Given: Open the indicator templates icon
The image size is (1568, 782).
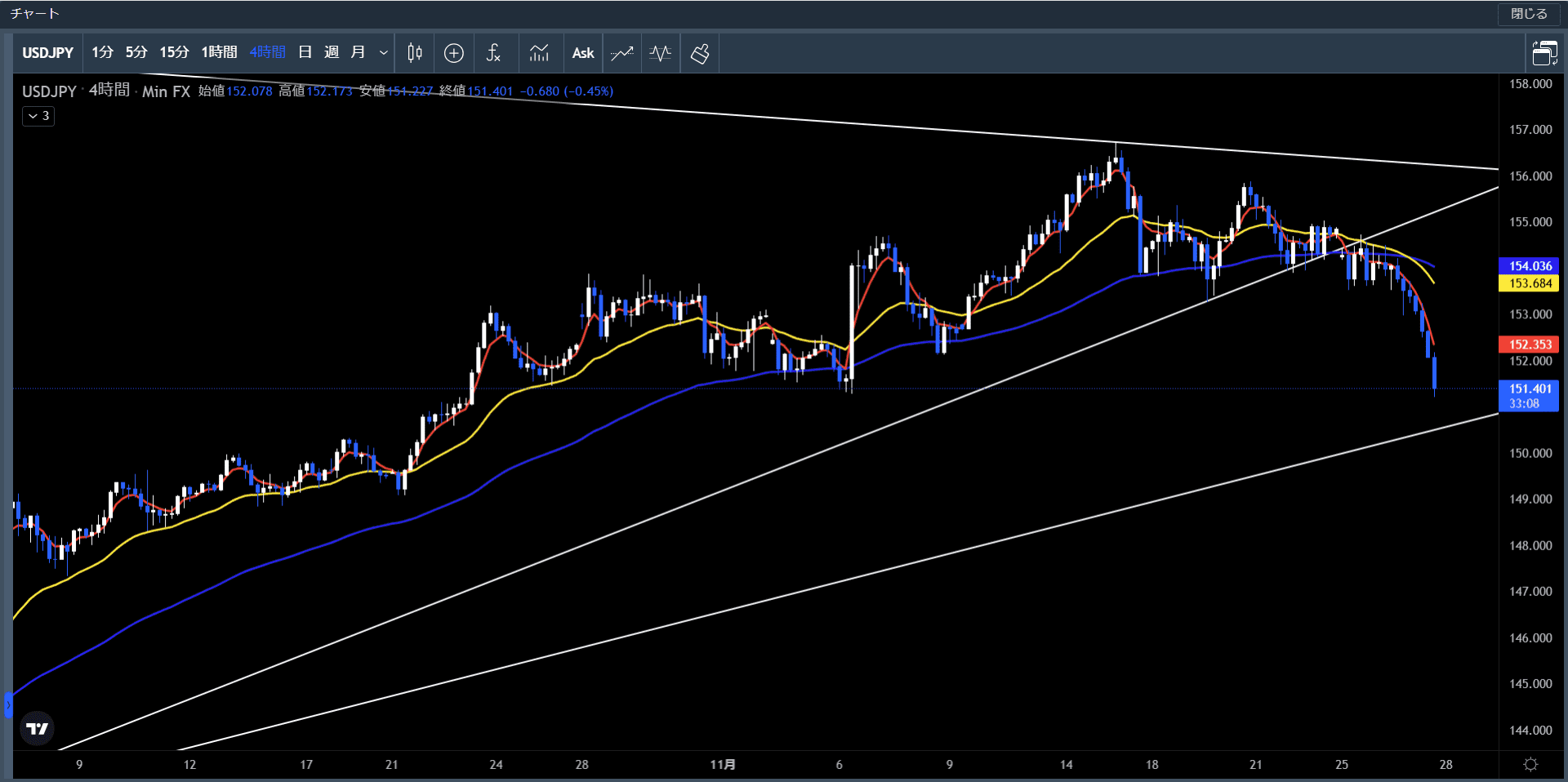Looking at the screenshot, I should [x=539, y=53].
